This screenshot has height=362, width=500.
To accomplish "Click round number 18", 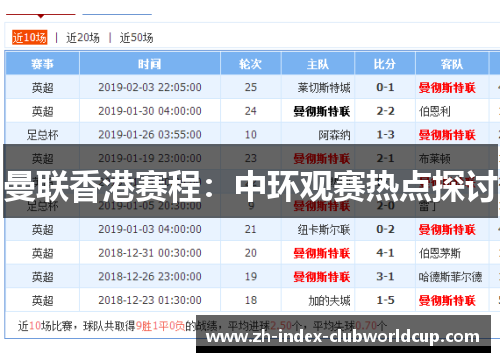I will 251,300.
